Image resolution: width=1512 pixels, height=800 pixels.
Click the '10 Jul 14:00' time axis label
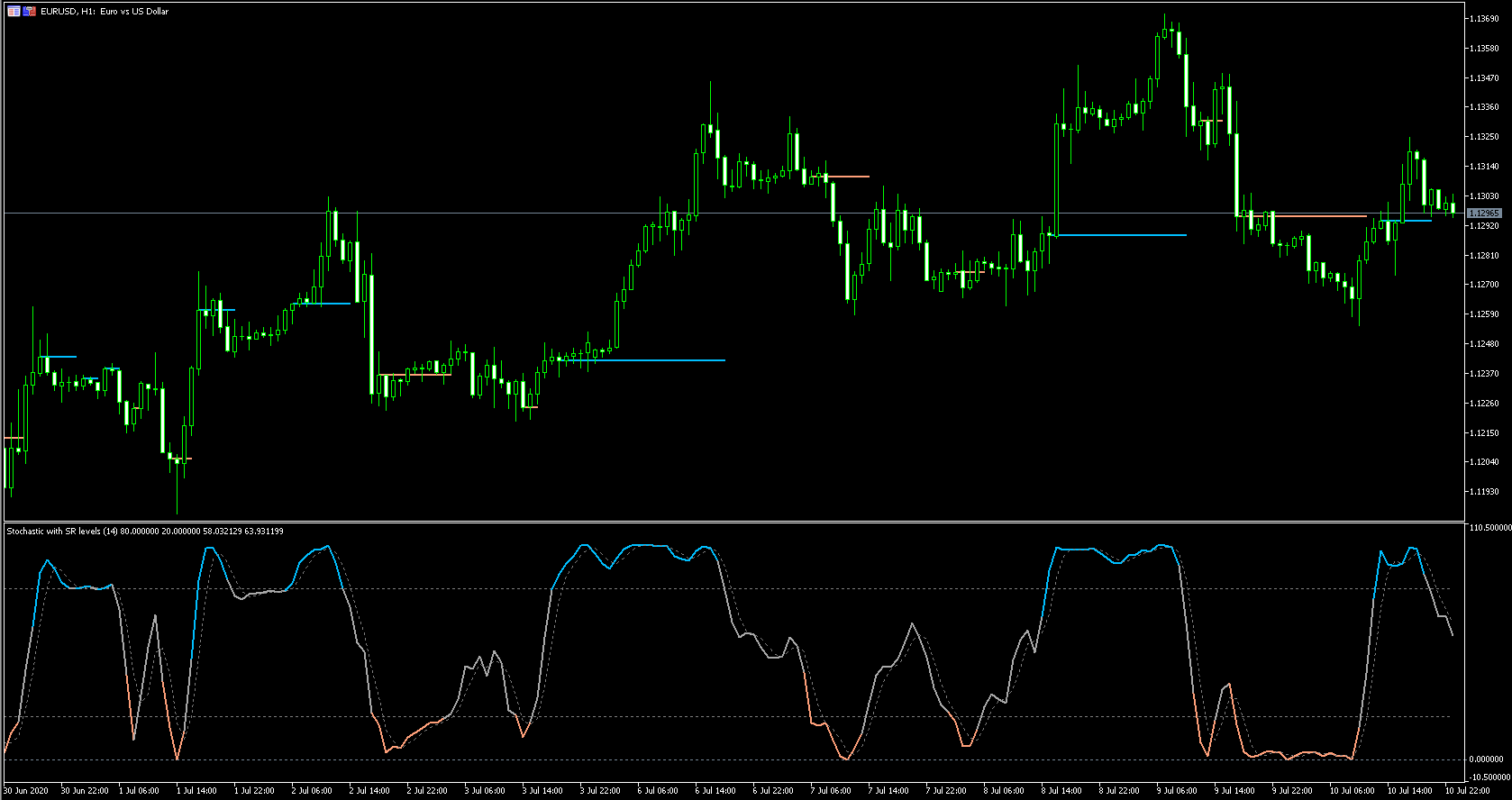click(x=1409, y=791)
